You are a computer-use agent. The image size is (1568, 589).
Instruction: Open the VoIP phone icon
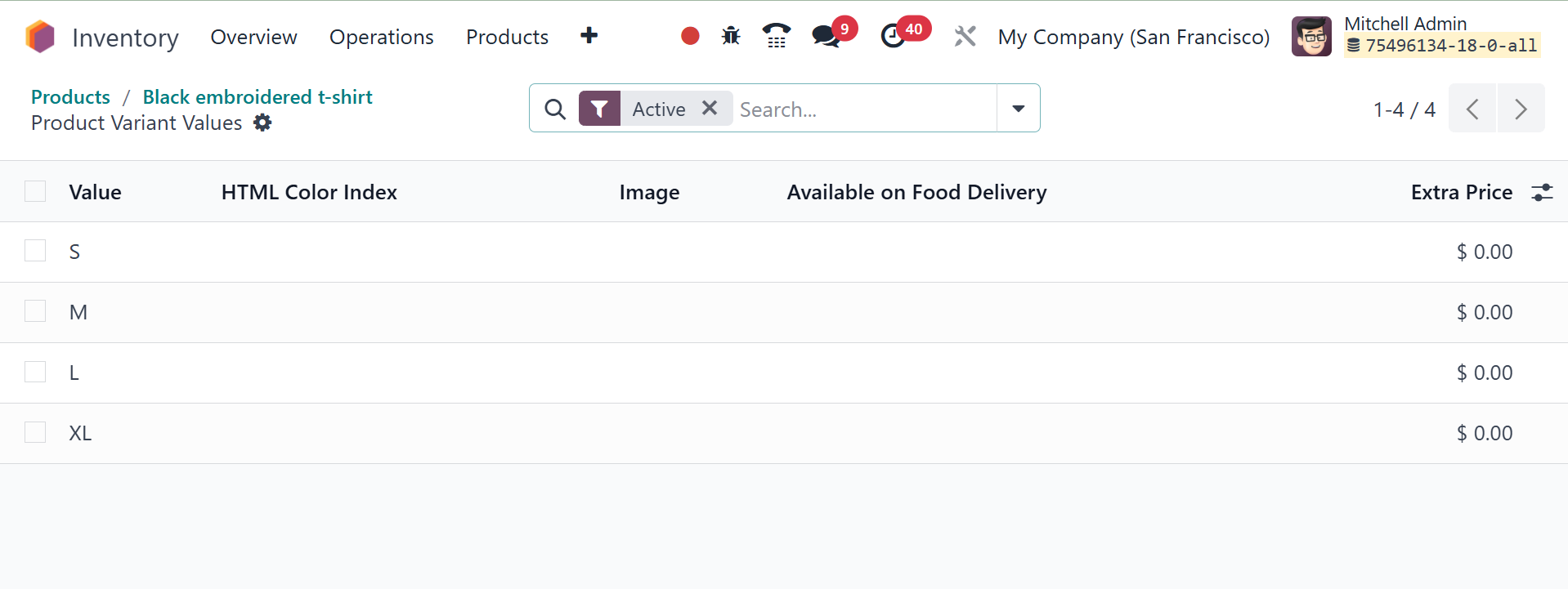coord(776,36)
